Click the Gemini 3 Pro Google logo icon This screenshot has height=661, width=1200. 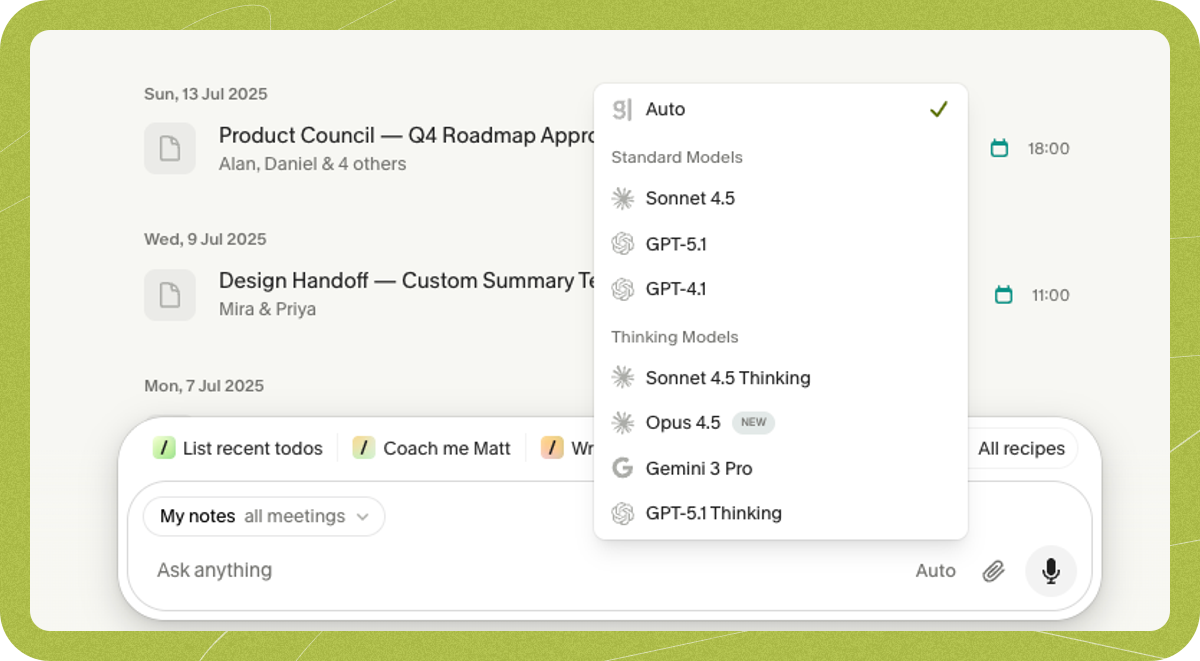623,468
